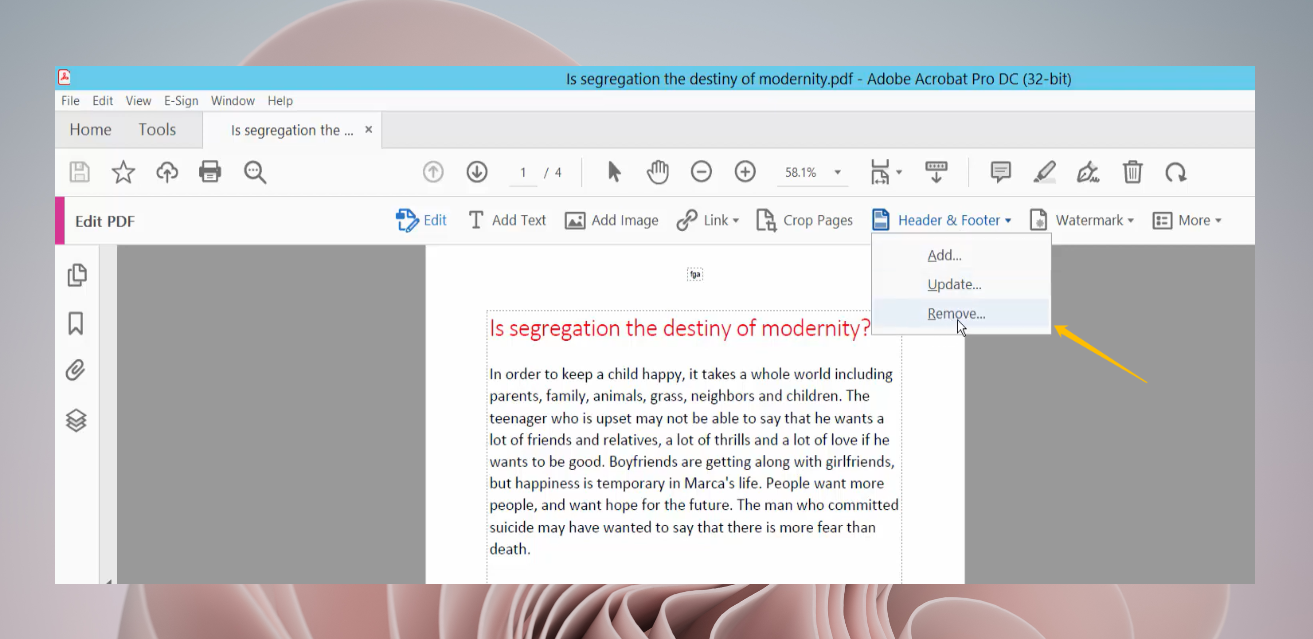
Task: Open the Page Thumbnails panel
Action: pos(77,275)
